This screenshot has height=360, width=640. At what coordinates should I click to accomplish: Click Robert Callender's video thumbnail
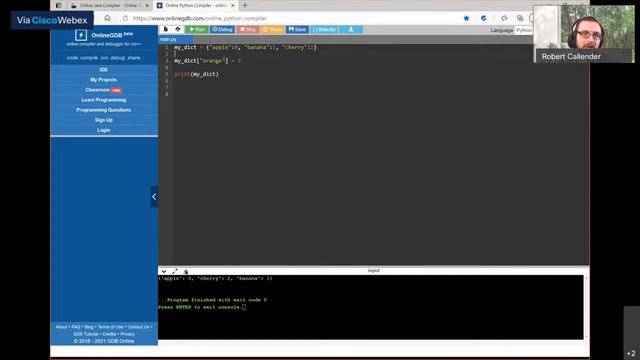click(584, 34)
